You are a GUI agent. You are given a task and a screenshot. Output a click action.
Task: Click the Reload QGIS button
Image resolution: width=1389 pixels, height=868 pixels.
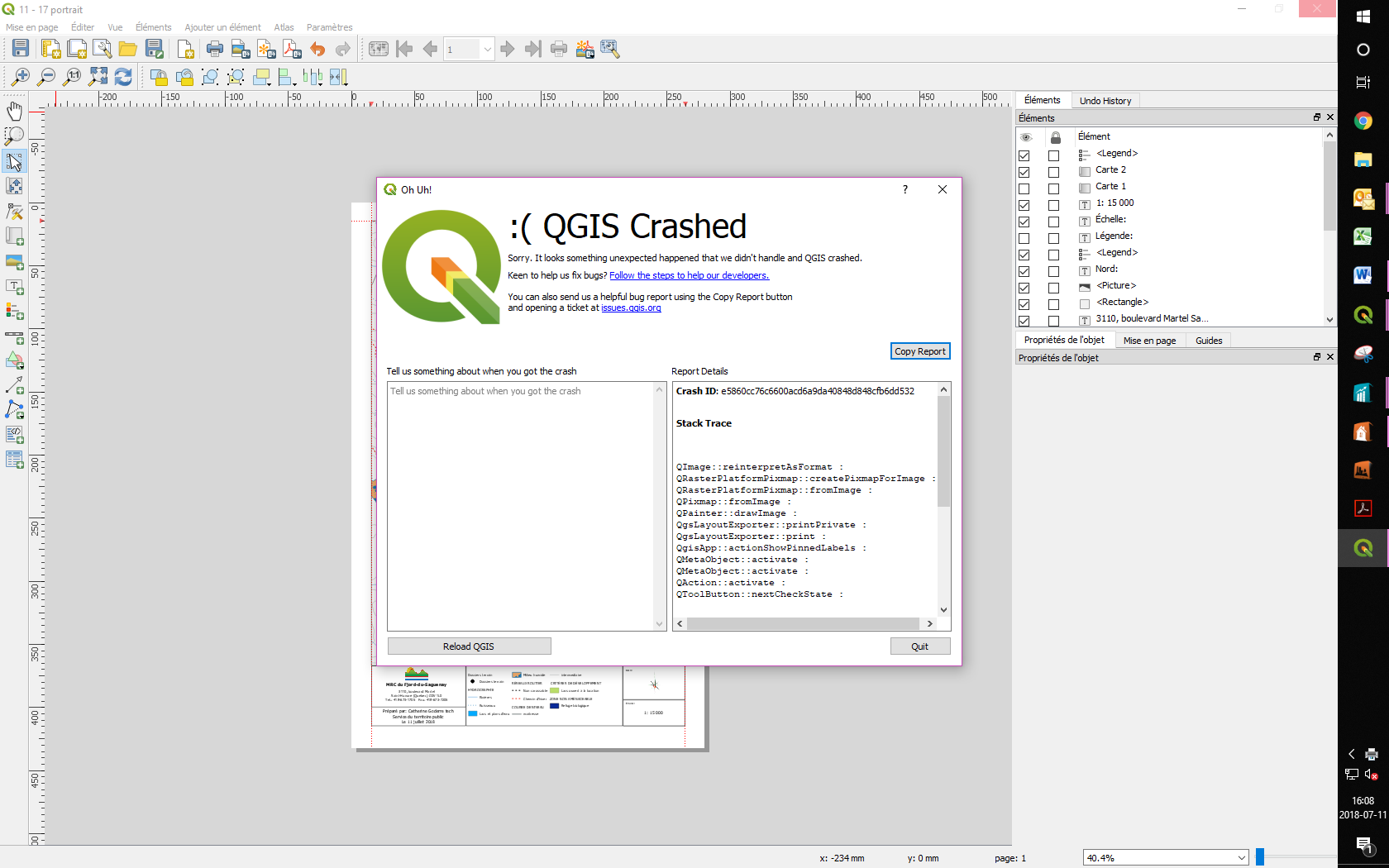[469, 646]
